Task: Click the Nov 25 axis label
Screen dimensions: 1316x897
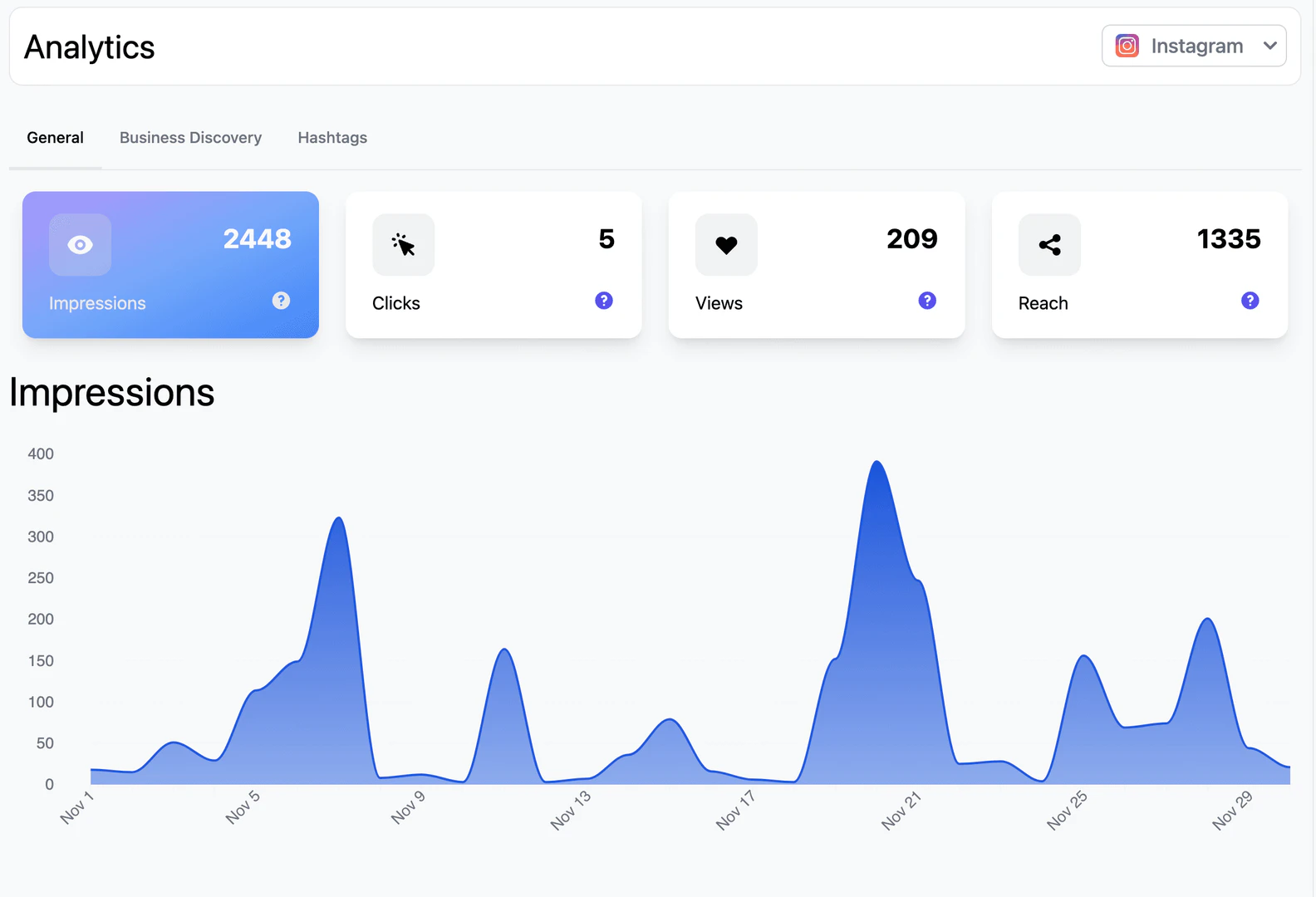Action: point(1067,810)
